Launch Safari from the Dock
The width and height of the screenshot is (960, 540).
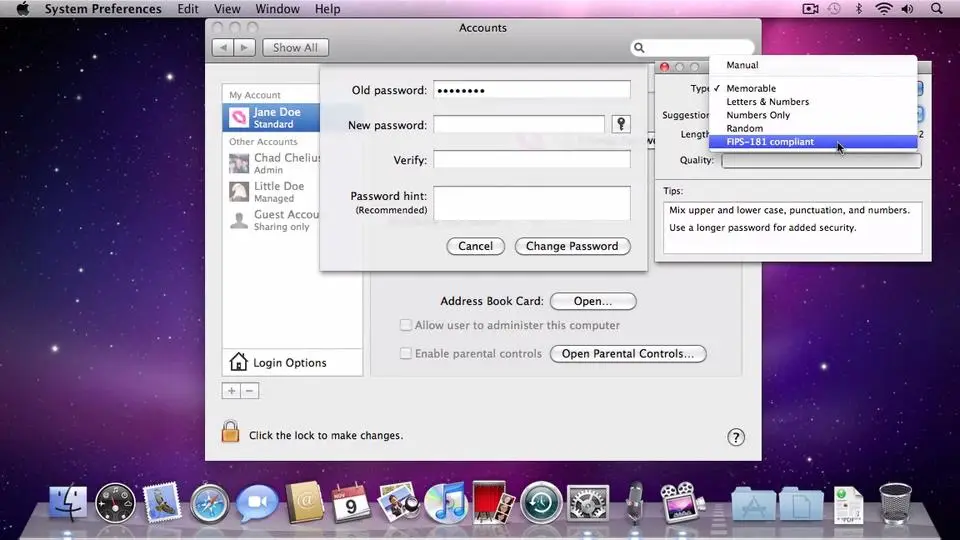pos(209,503)
